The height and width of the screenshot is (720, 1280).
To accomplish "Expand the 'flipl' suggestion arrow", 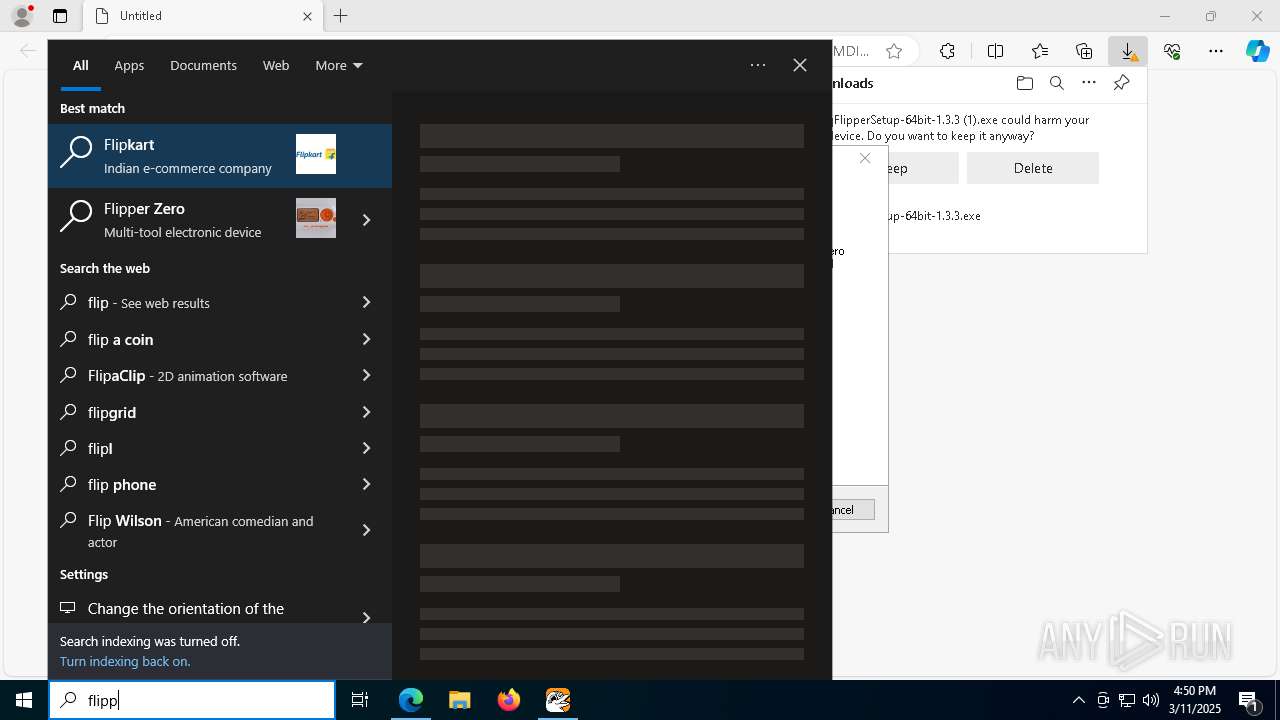I will 367,448.
